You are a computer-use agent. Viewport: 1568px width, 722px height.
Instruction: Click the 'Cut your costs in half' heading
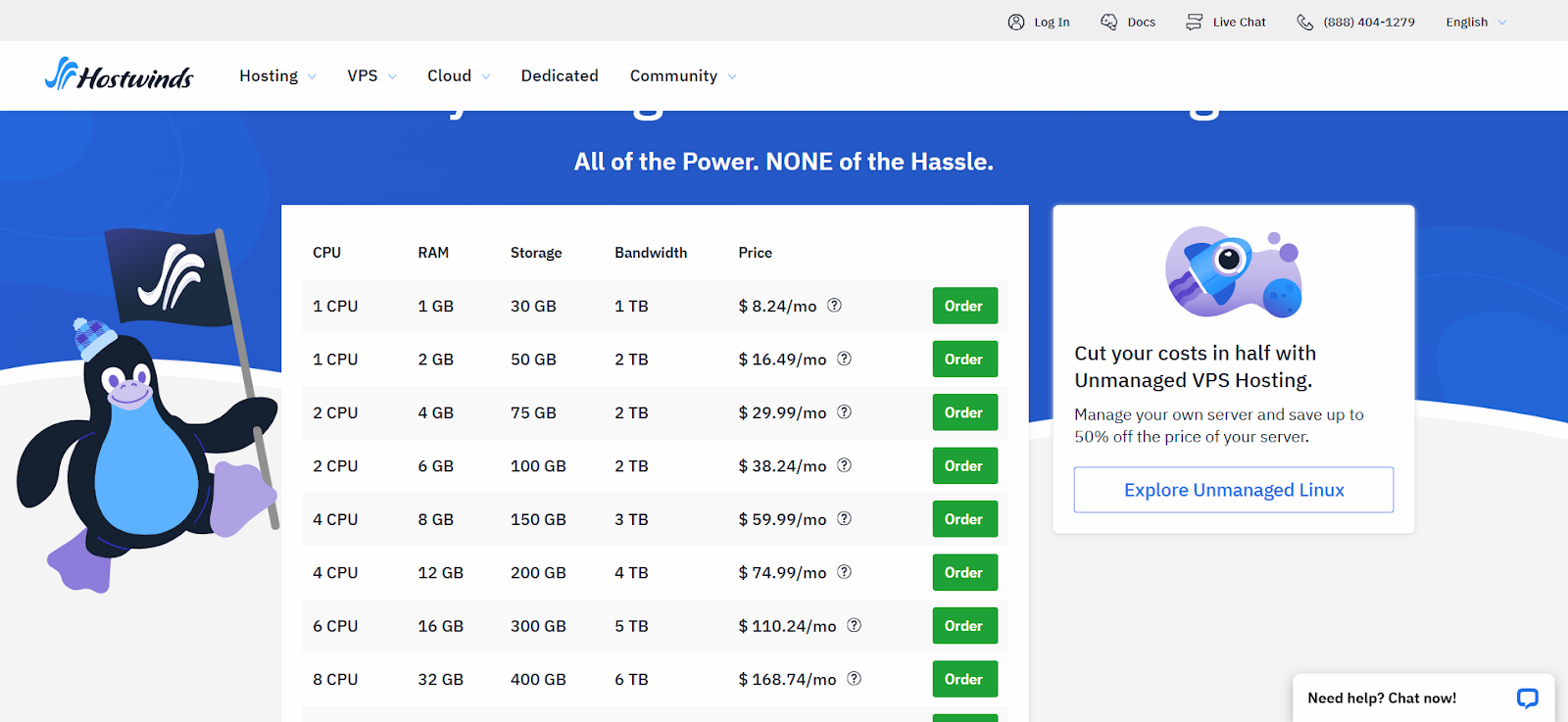click(1195, 366)
